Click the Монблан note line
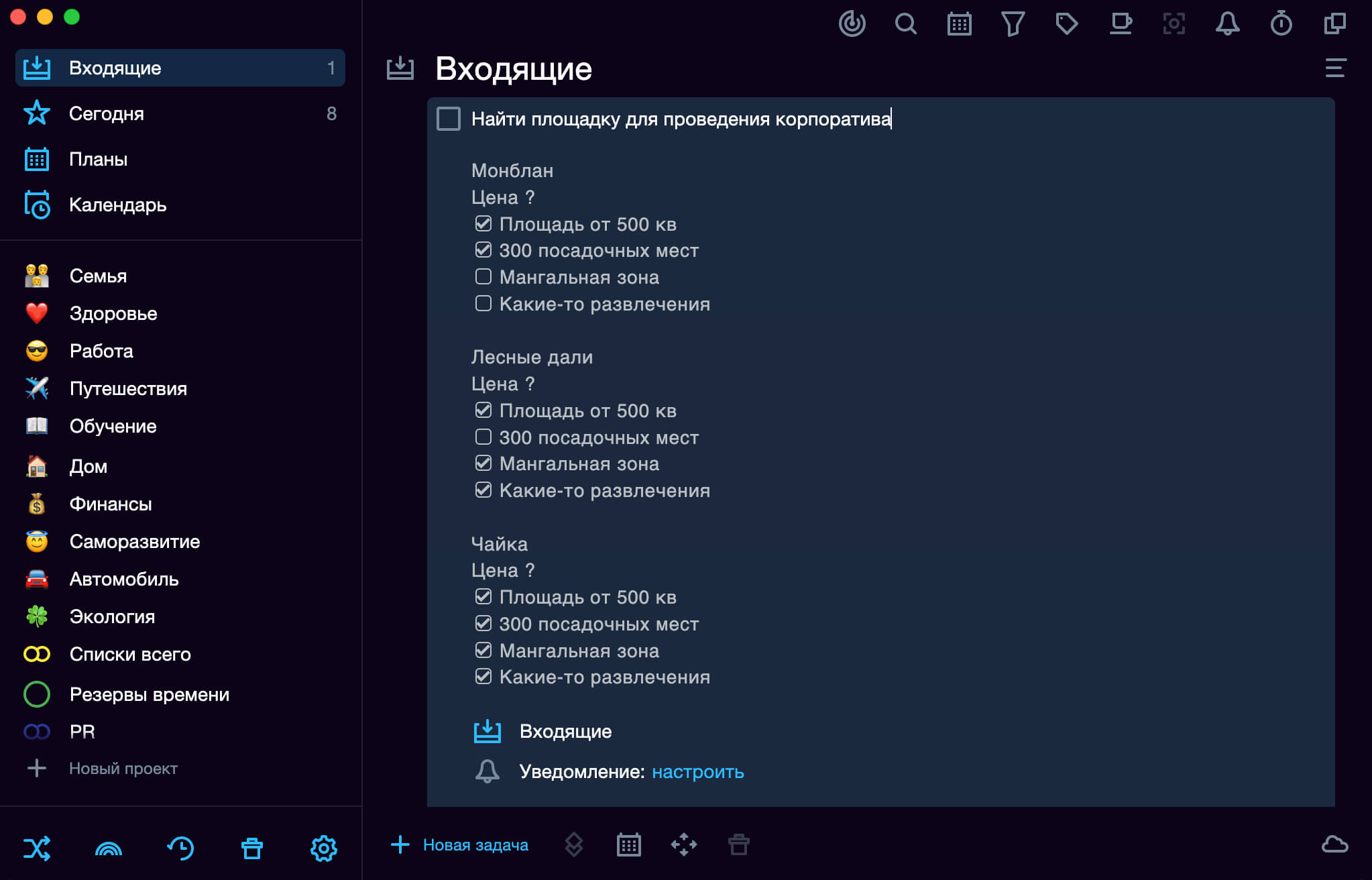 [x=512, y=170]
